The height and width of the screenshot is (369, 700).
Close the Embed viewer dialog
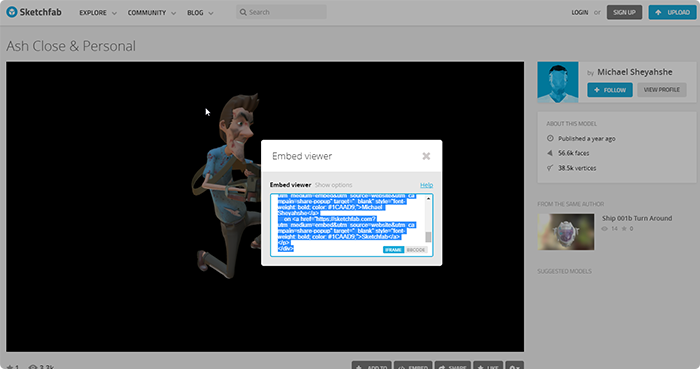[426, 156]
